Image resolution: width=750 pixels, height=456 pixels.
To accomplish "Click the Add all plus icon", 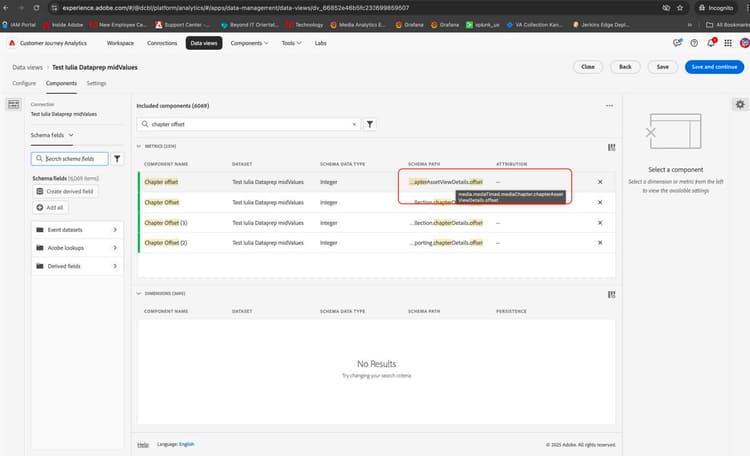I will coord(40,207).
